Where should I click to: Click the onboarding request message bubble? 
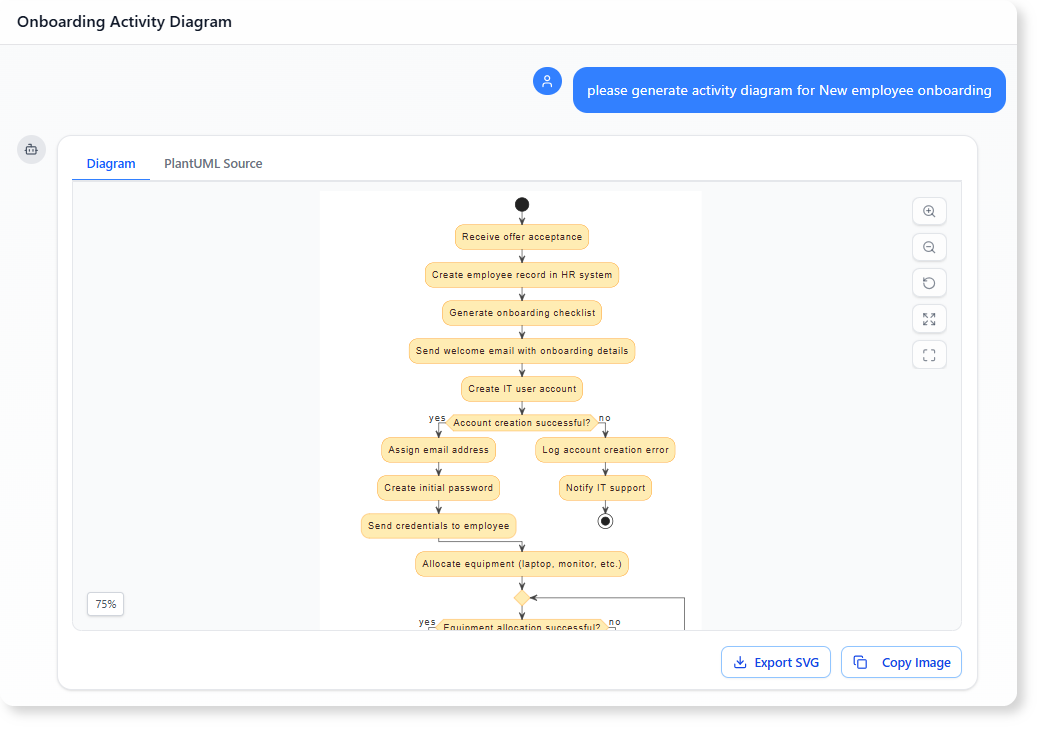(789, 89)
